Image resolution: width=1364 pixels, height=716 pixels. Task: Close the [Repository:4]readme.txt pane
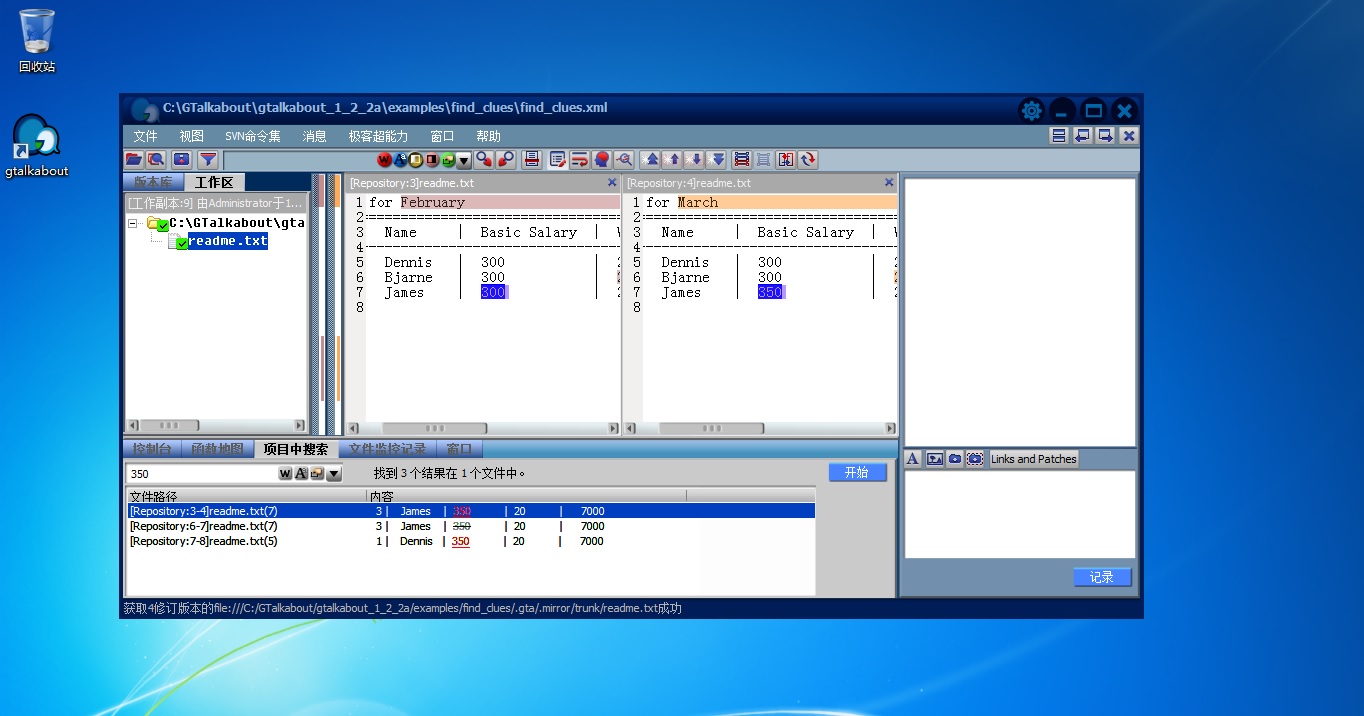tap(889, 183)
